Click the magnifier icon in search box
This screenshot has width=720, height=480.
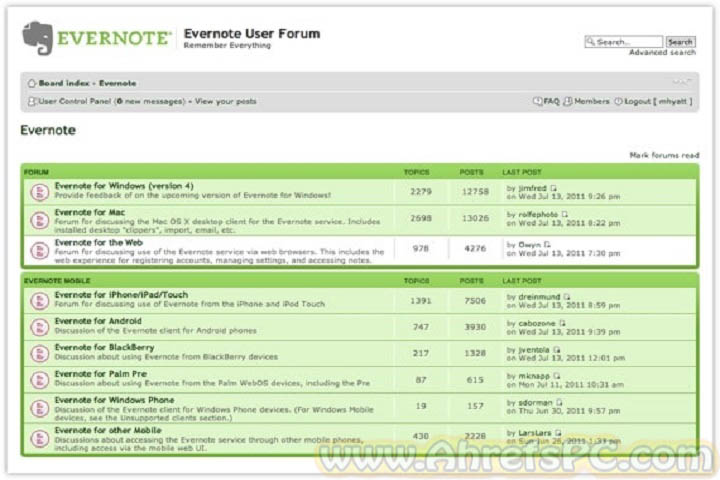[591, 42]
